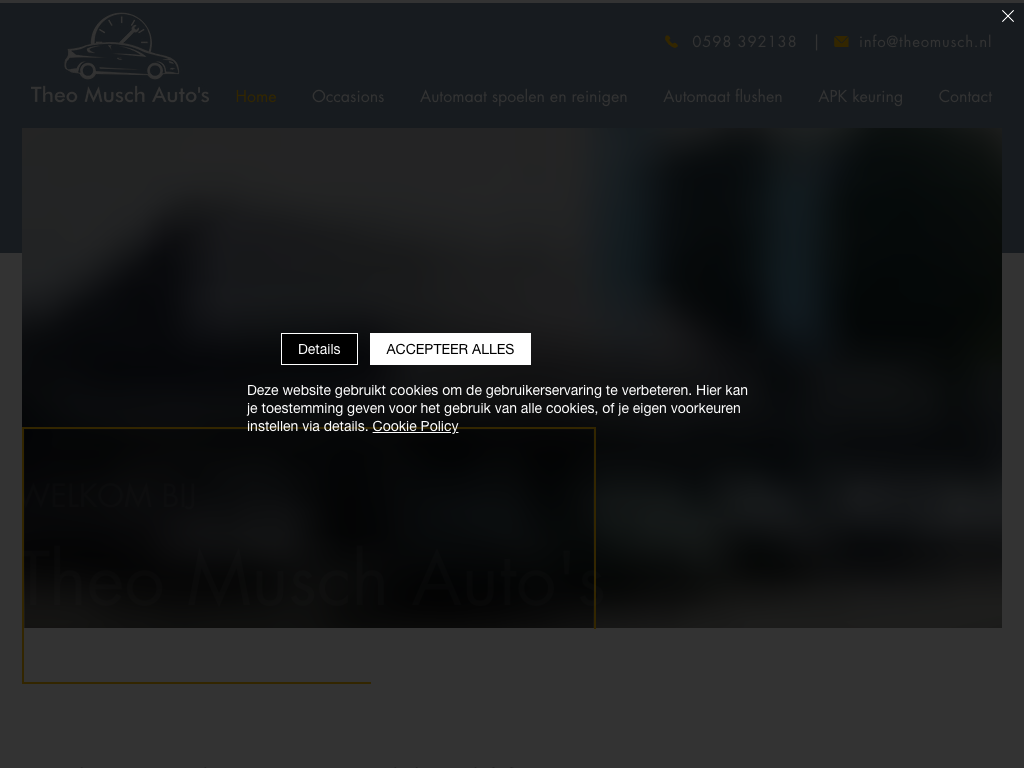Click the Theo Musch Auto's car logo
Screen dimensions: 1024x768
(121, 46)
